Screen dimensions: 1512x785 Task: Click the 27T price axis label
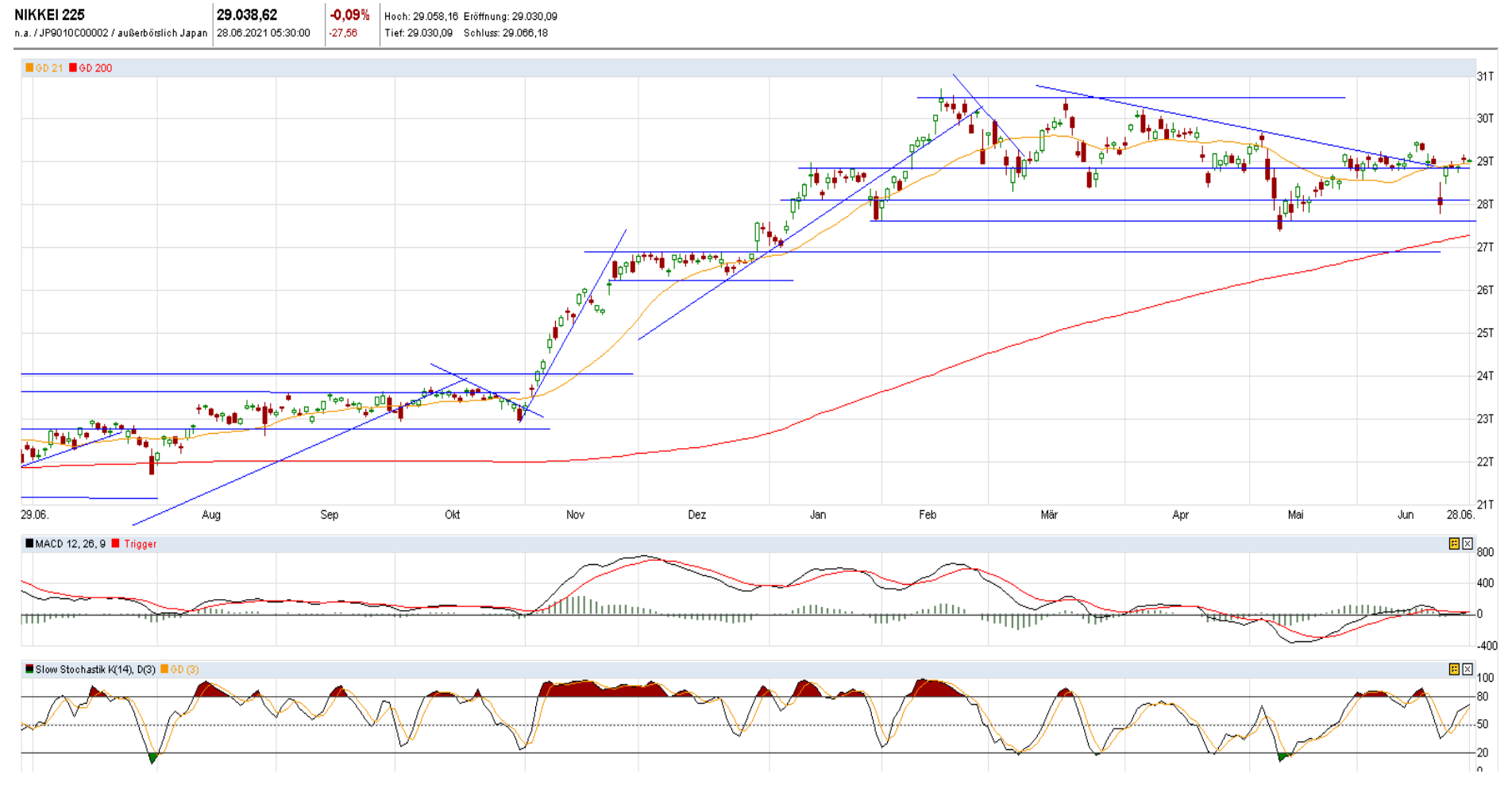coord(1485,247)
